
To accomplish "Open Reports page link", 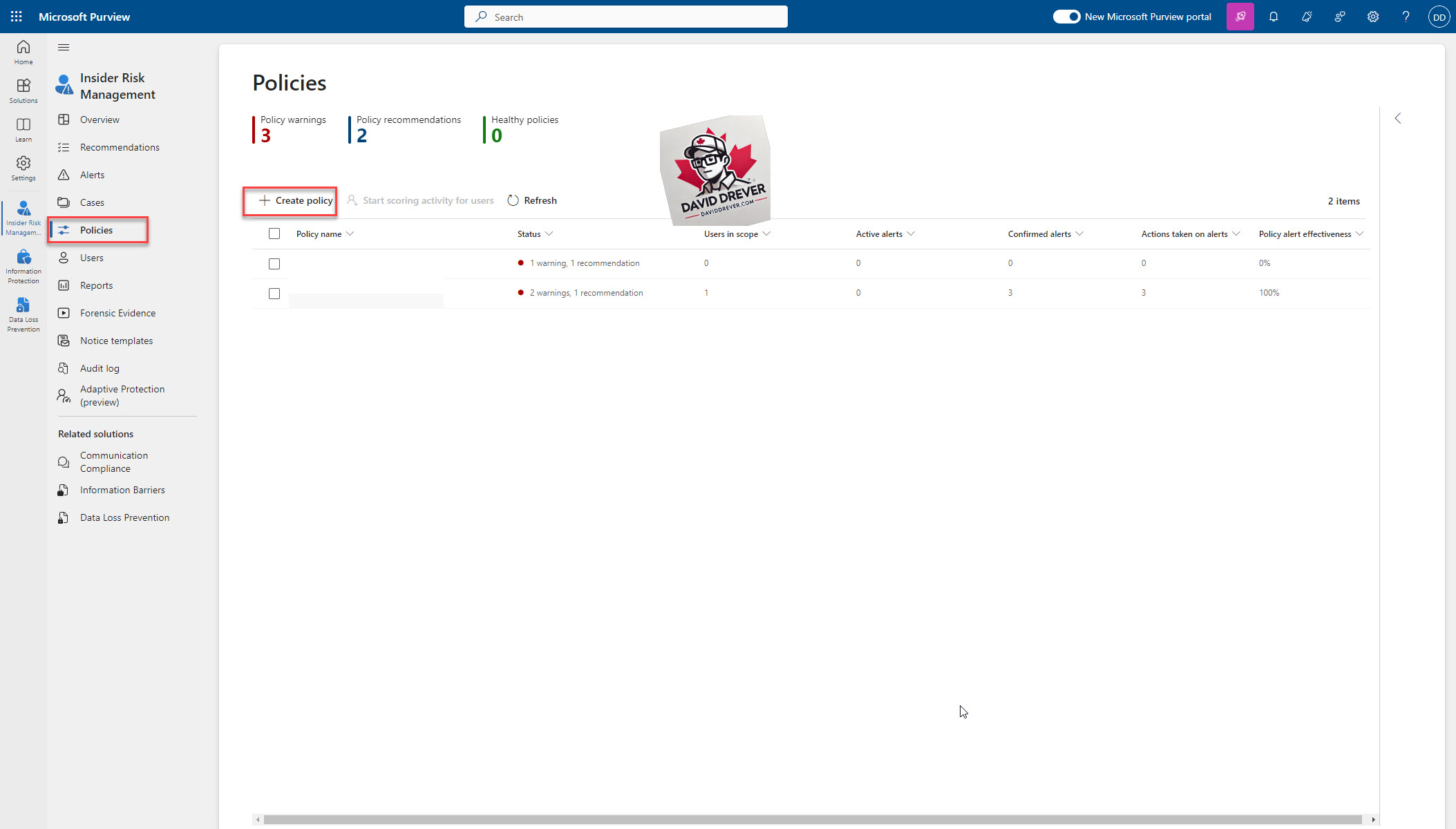I will pyautogui.click(x=96, y=285).
